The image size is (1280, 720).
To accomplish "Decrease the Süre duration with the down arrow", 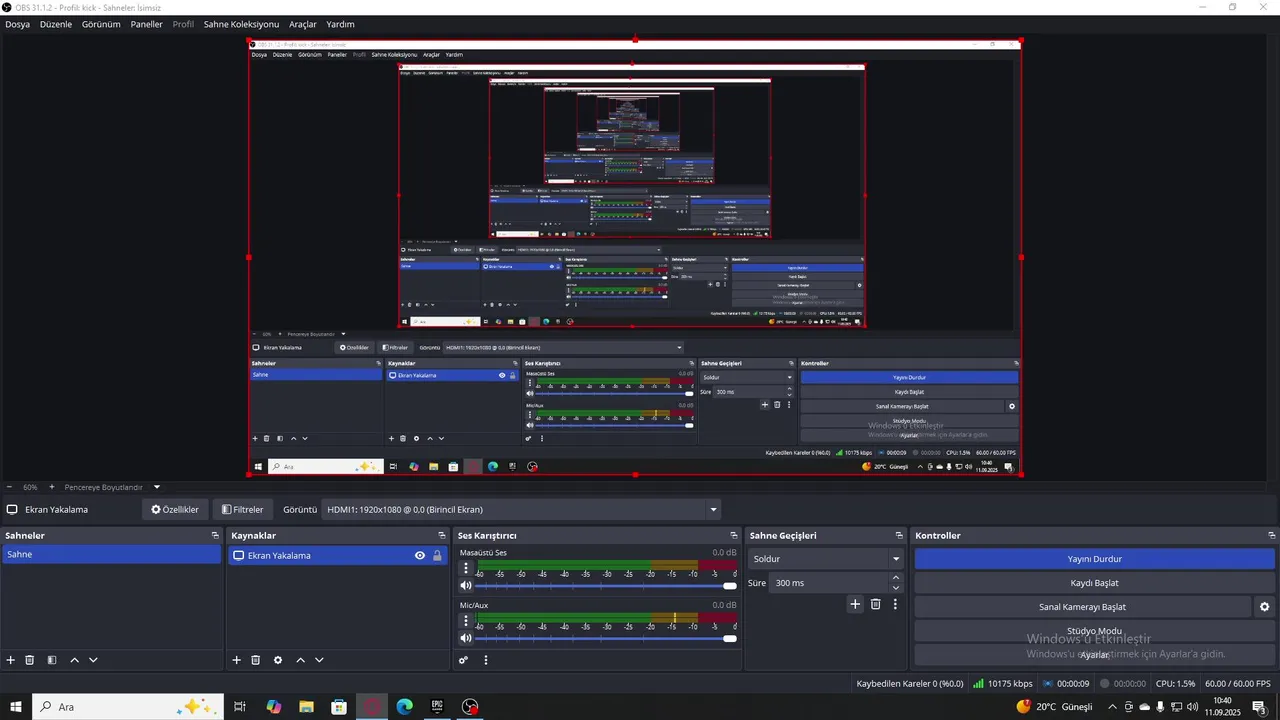I will click(x=895, y=588).
